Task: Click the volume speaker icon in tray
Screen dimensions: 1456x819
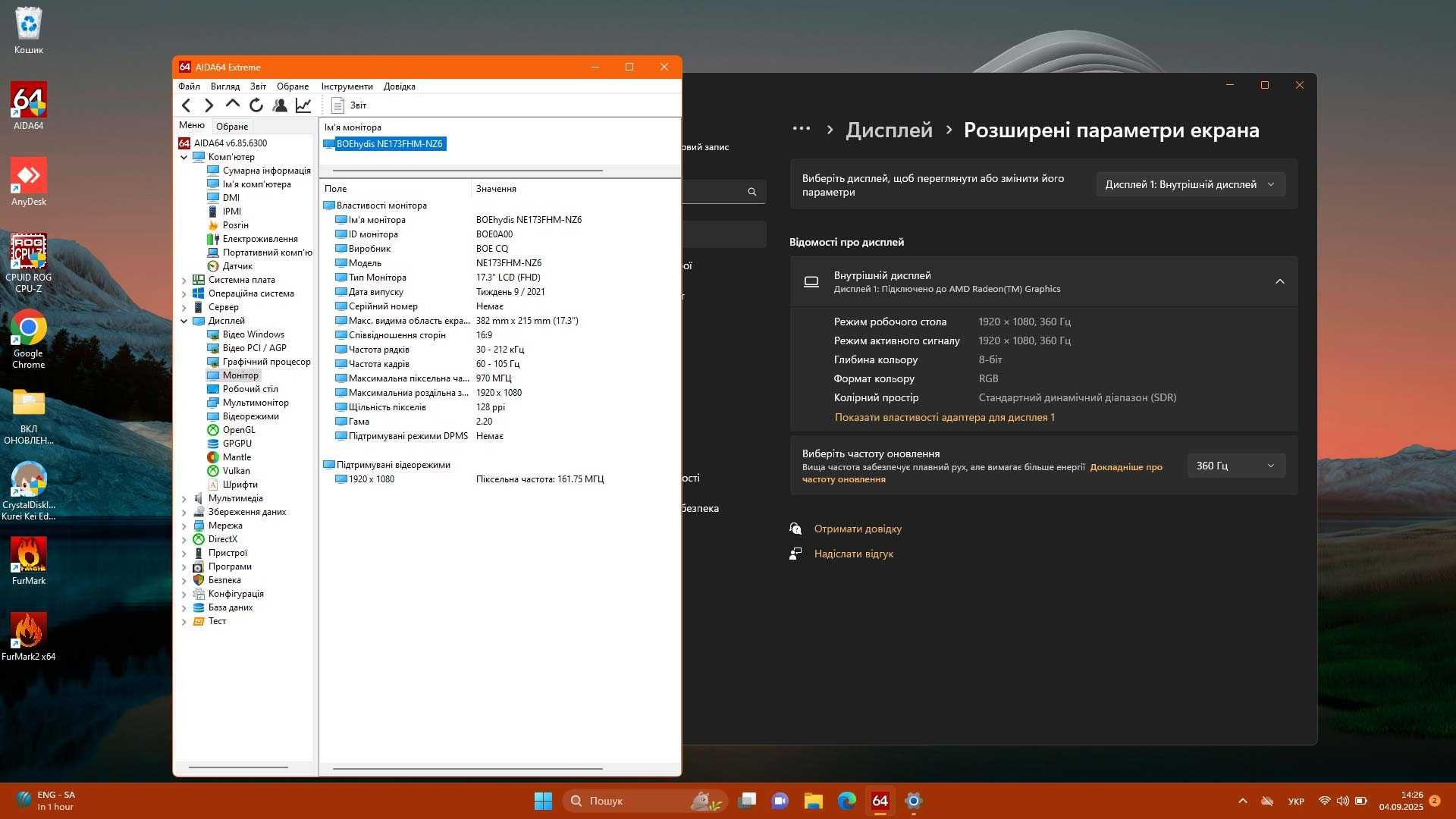Action: 1342,801
